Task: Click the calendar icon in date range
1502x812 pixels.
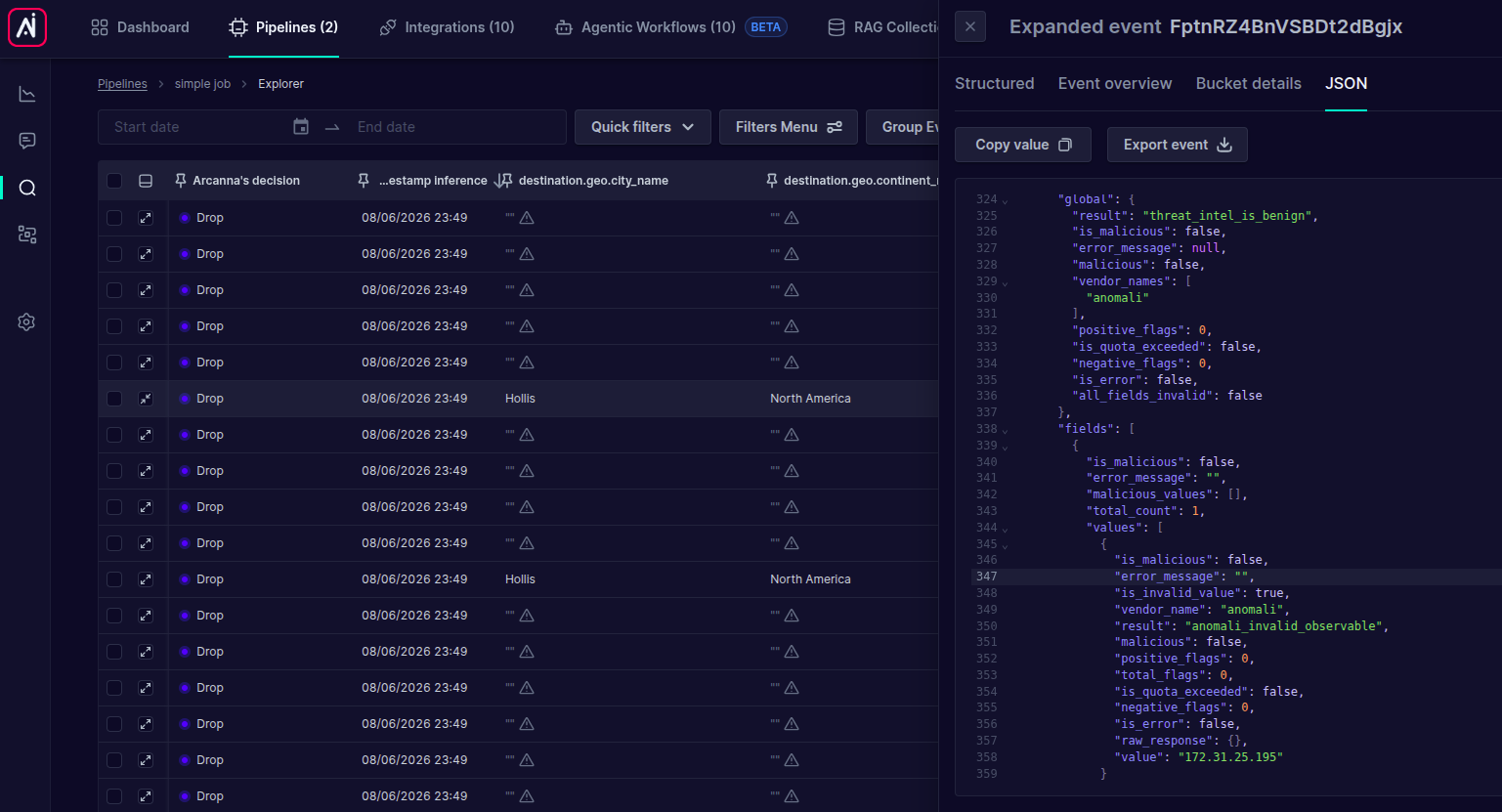Action: [301, 127]
